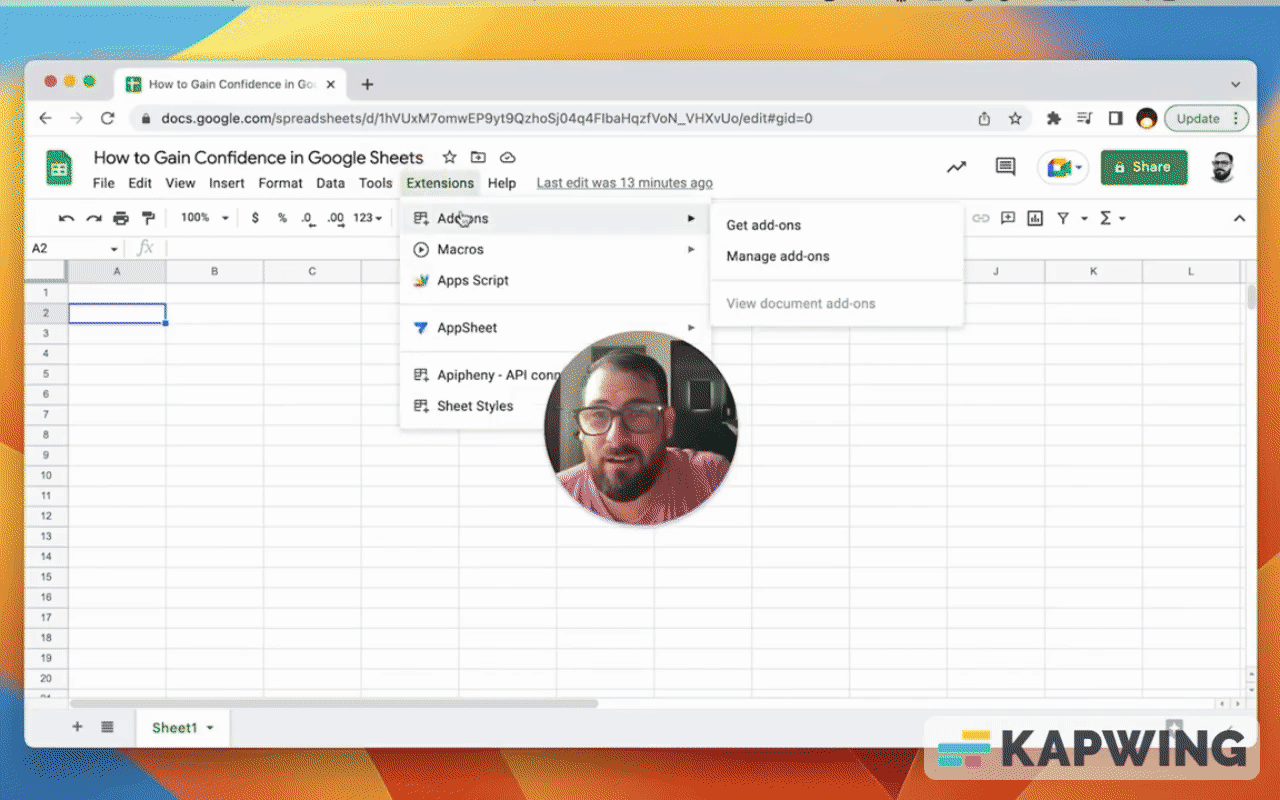Screen dimensions: 1280x800
Task: Open the filter views dropdown arrow
Action: (1084, 219)
